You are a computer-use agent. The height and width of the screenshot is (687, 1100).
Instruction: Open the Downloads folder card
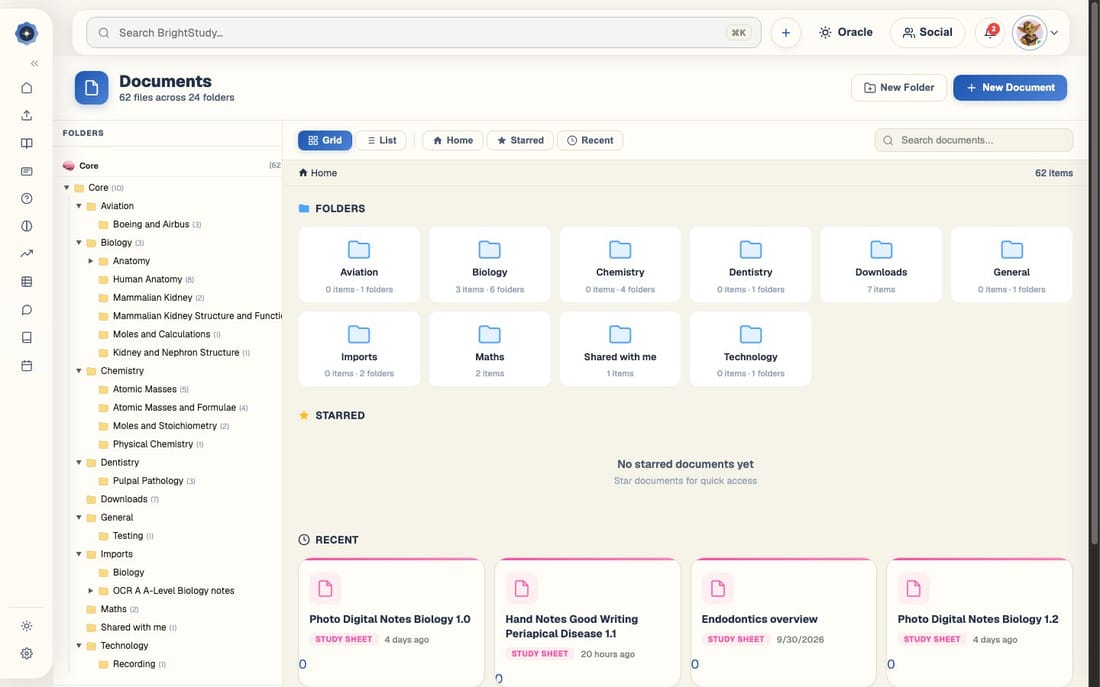(881, 265)
